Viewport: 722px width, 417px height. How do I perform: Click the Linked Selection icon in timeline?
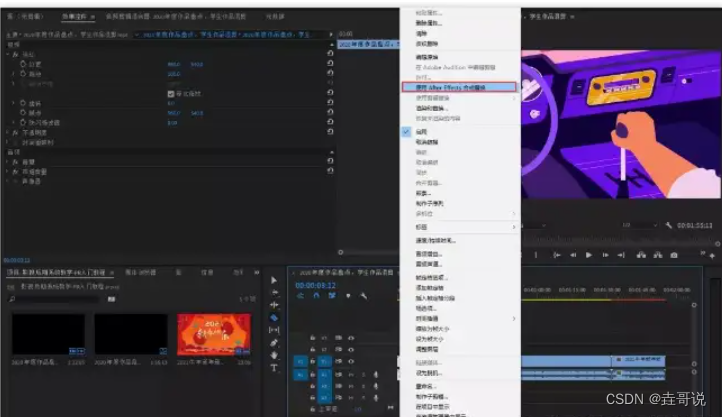pos(332,296)
